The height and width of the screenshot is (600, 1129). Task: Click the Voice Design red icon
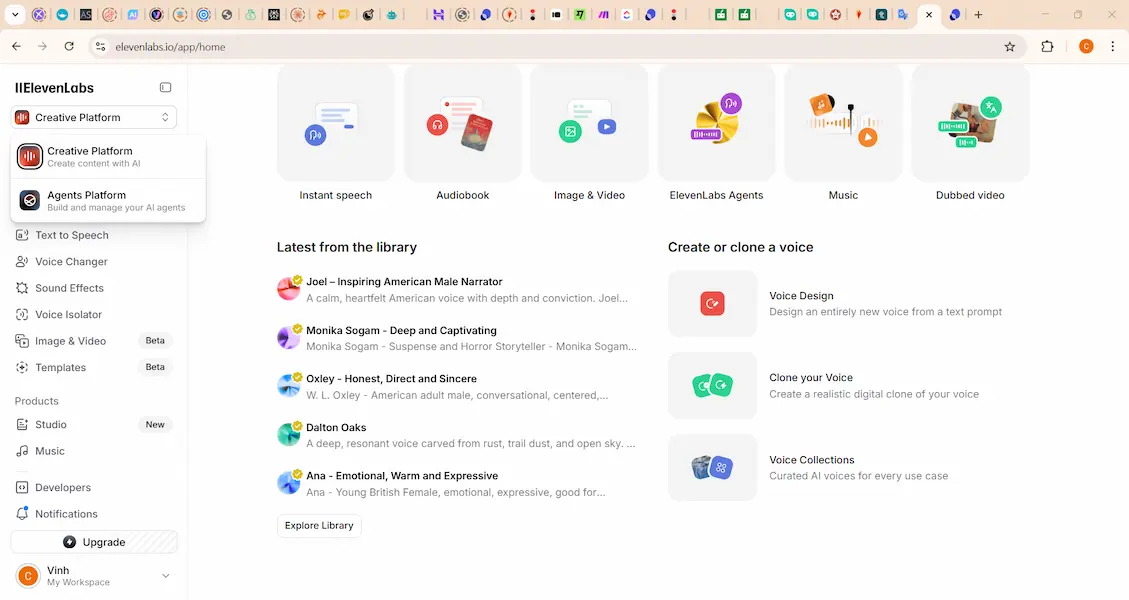click(x=712, y=304)
